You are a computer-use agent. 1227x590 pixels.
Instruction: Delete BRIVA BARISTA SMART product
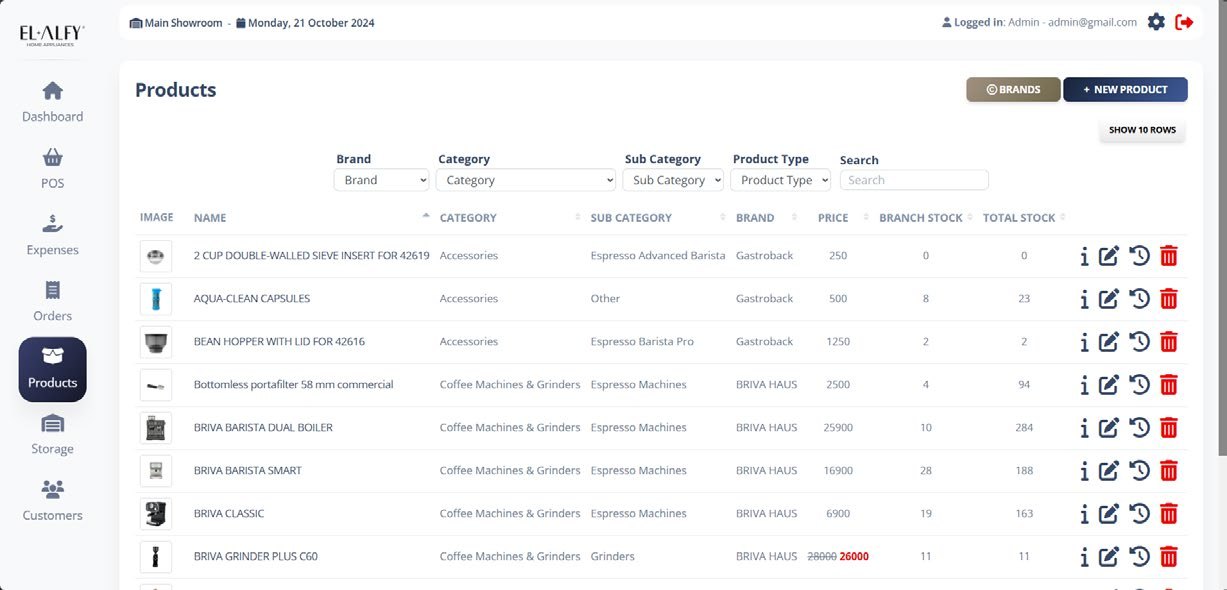click(x=1168, y=471)
